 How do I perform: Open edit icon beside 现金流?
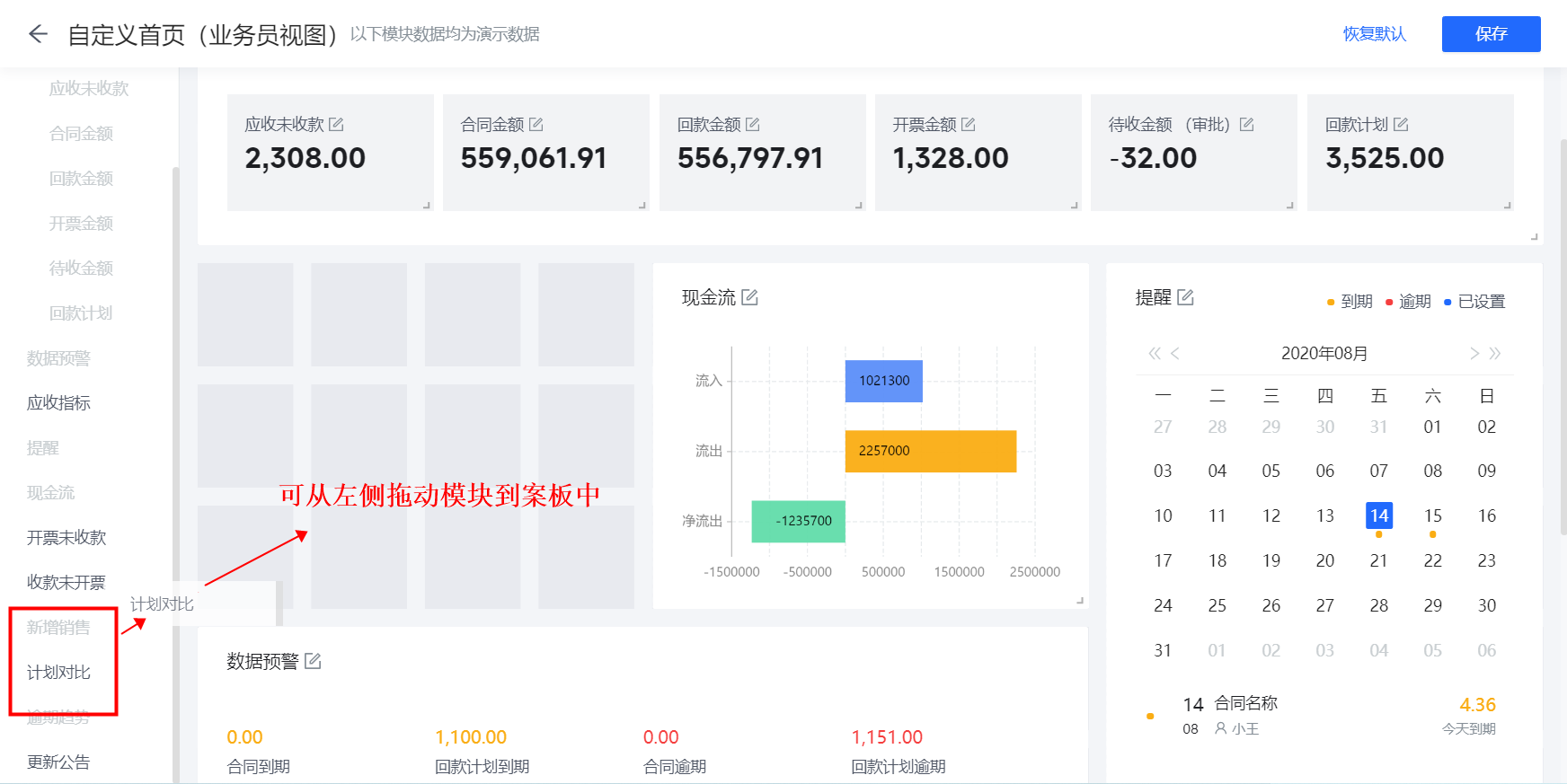click(749, 297)
